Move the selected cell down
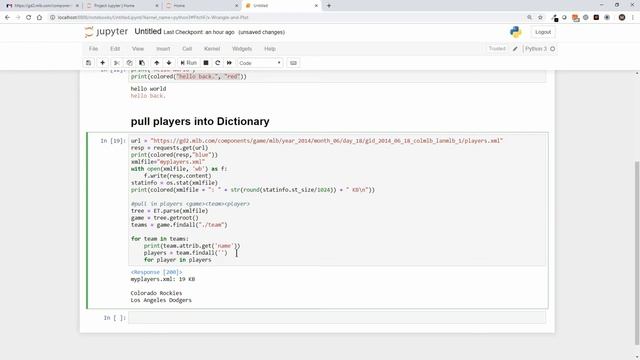640x360 pixels. coord(169,63)
